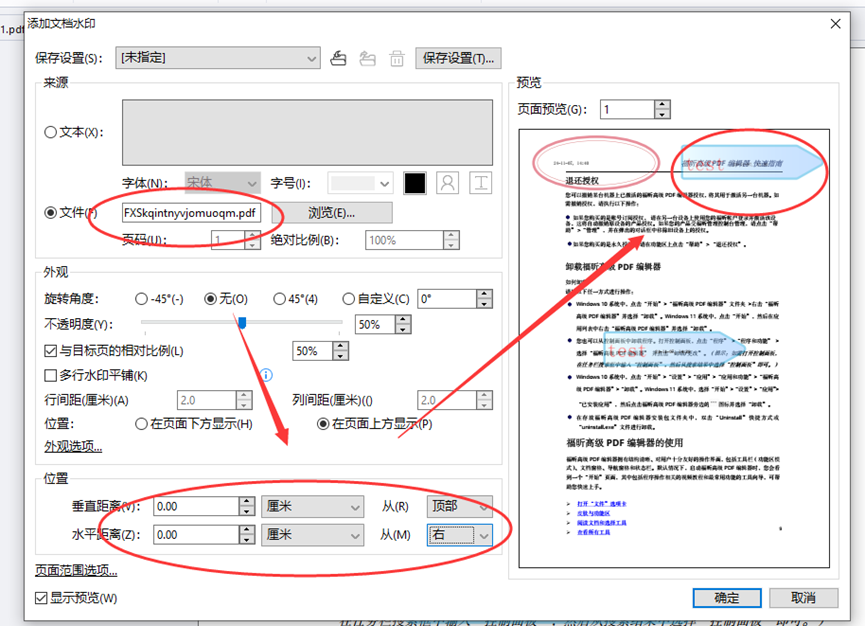The image size is (865, 626).
Task: Click the save settings stamp icon
Action: (x=339, y=58)
